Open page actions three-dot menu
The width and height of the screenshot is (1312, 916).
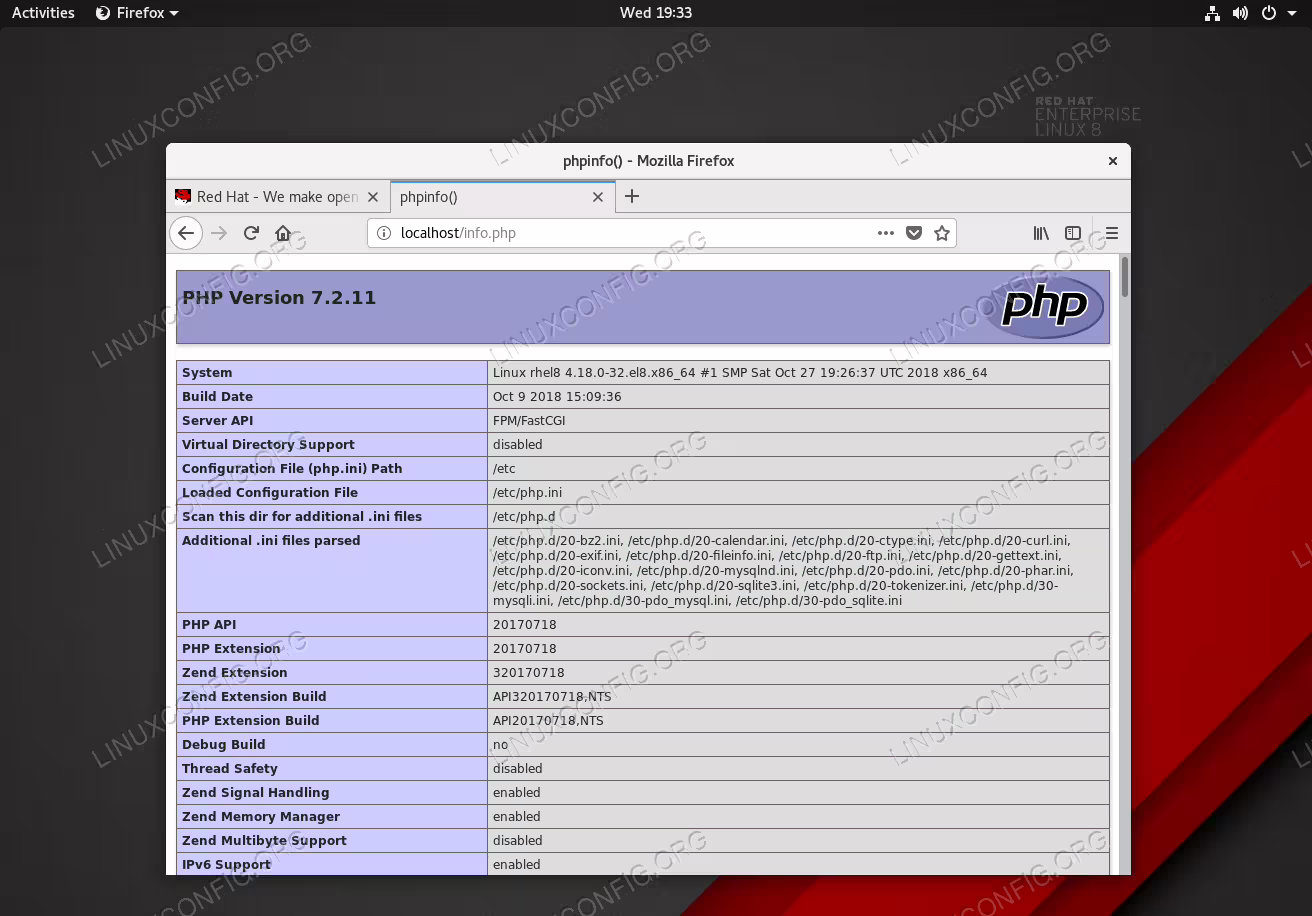tap(886, 233)
